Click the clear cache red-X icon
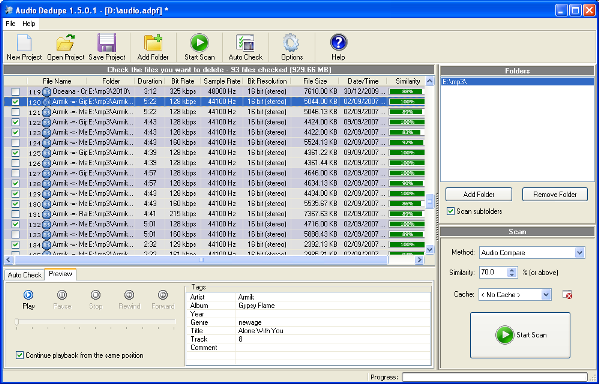The height and width of the screenshot is (384, 599). coord(567,295)
